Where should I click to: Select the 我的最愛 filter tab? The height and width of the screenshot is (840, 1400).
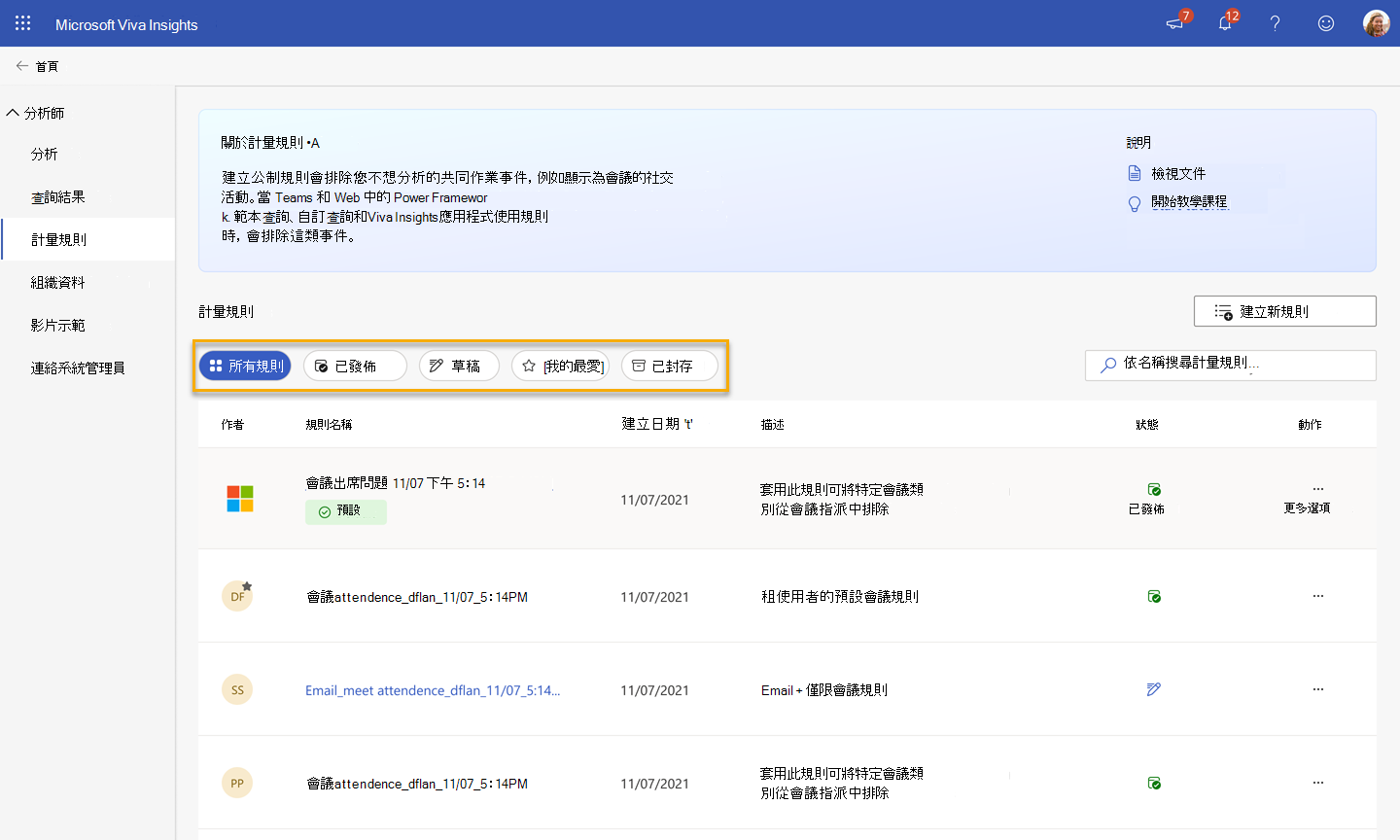click(561, 366)
